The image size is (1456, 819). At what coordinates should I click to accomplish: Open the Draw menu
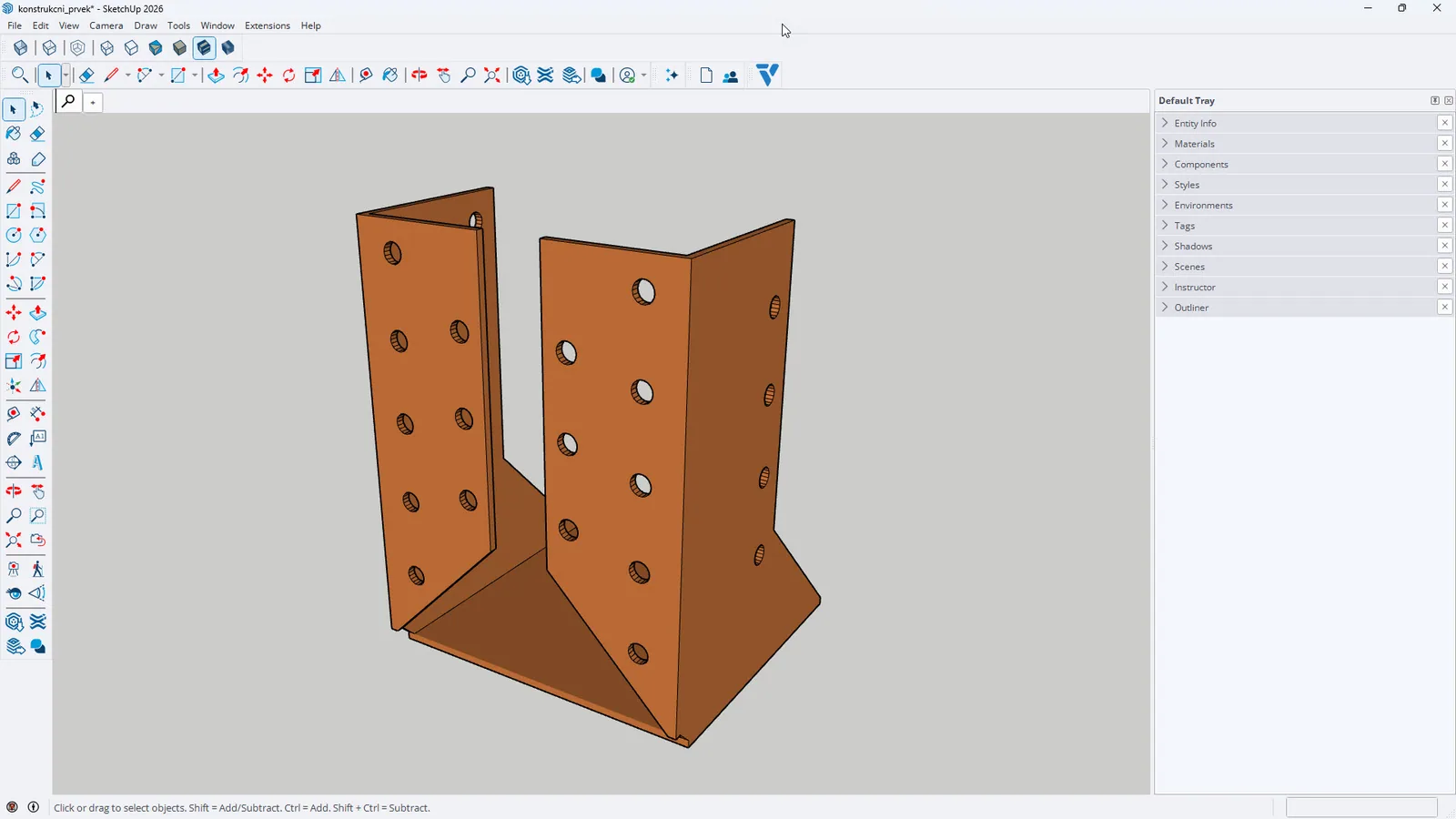tap(146, 25)
